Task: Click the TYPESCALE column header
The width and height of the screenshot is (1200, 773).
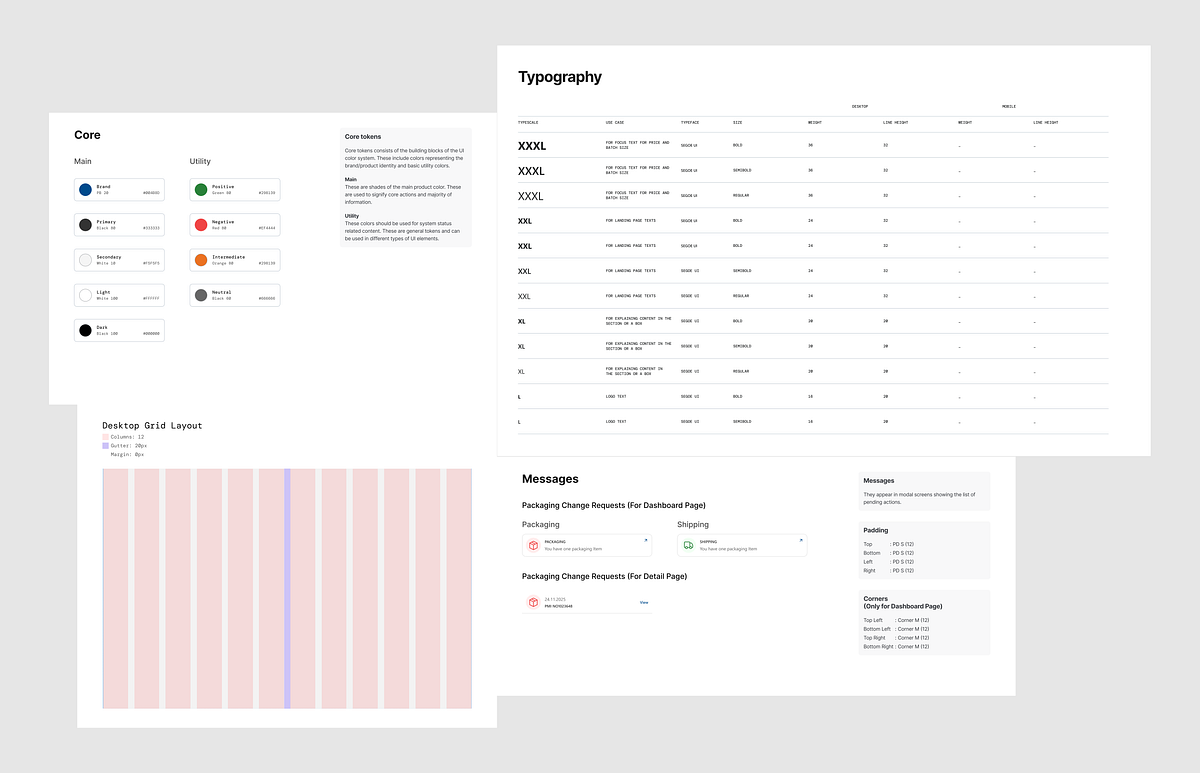Action: [x=528, y=122]
